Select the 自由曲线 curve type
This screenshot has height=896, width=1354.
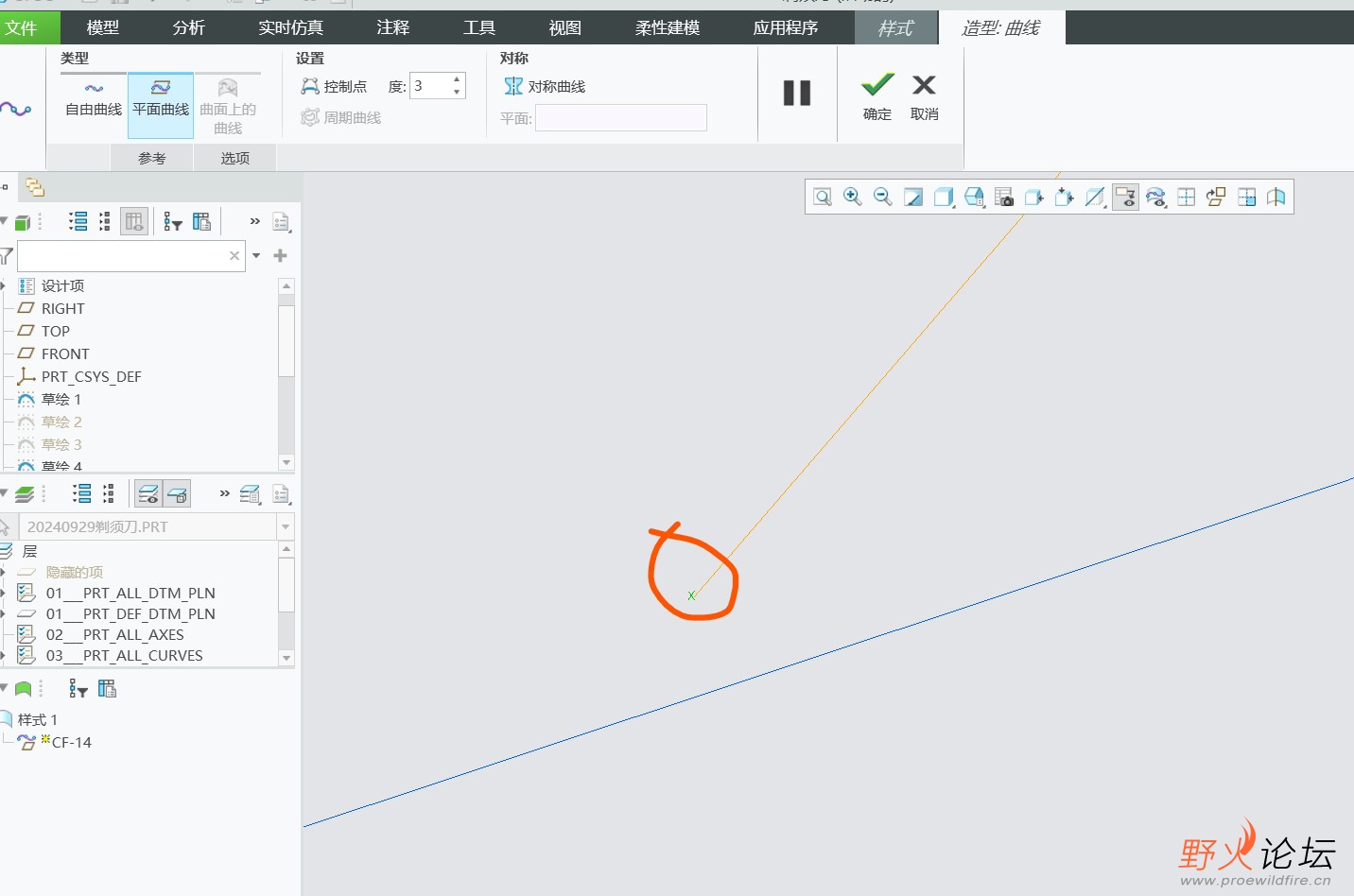[94, 99]
